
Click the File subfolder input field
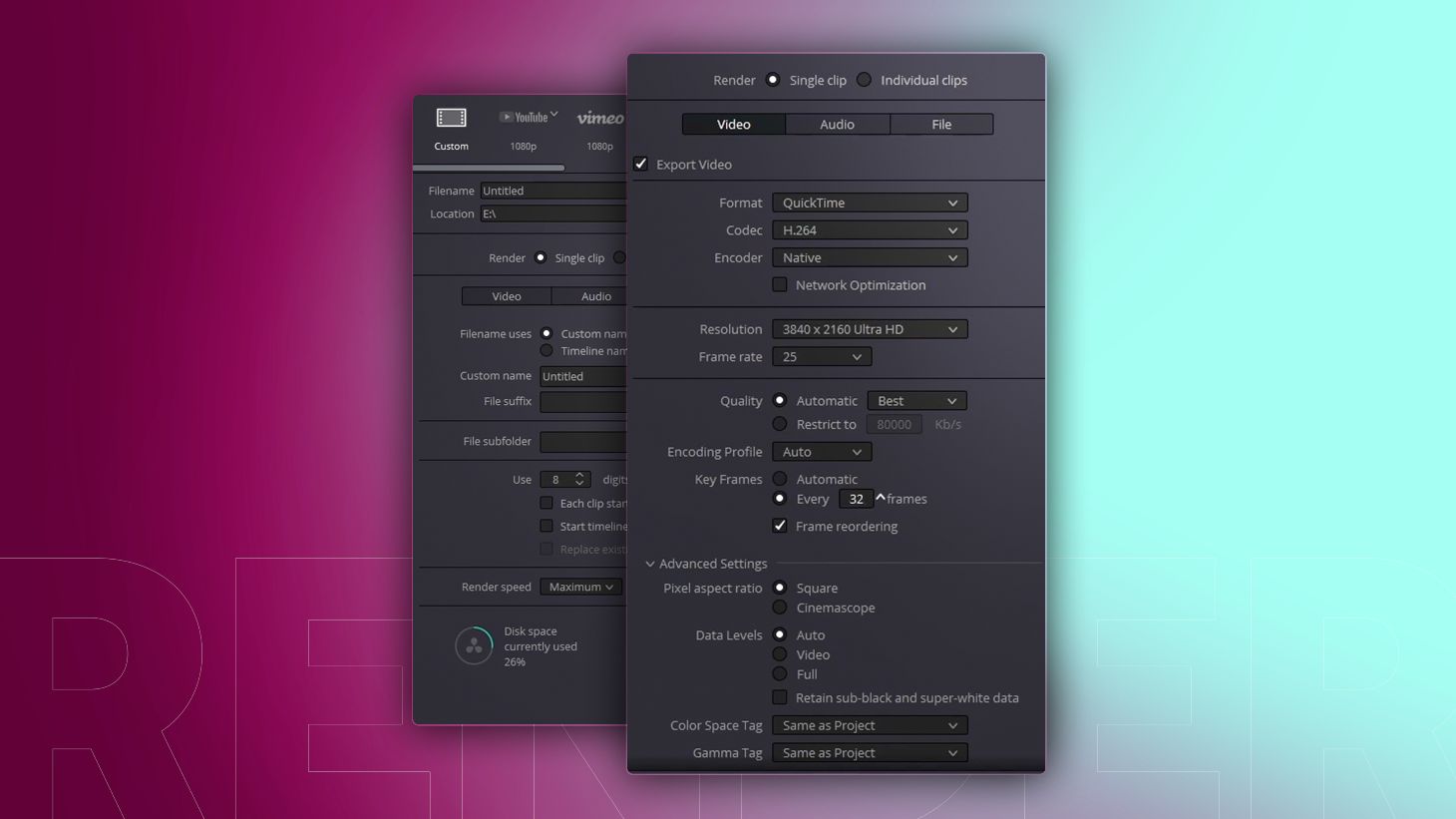583,441
